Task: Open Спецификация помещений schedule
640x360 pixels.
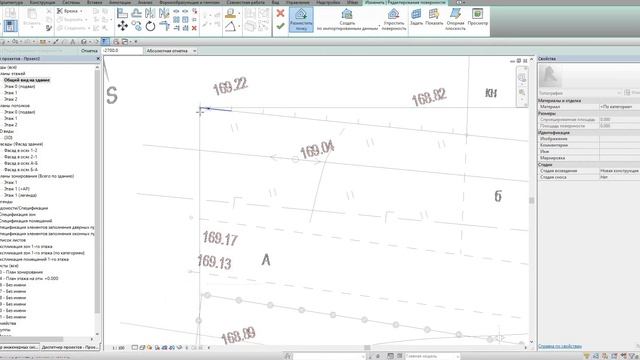Action: [x=26, y=221]
